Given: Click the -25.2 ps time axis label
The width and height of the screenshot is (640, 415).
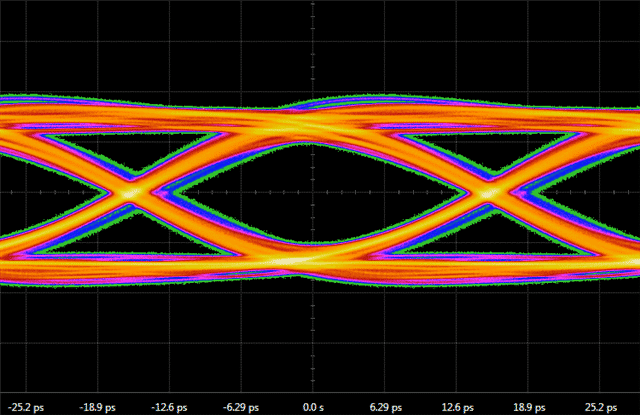Looking at the screenshot, I should click(x=26, y=407).
